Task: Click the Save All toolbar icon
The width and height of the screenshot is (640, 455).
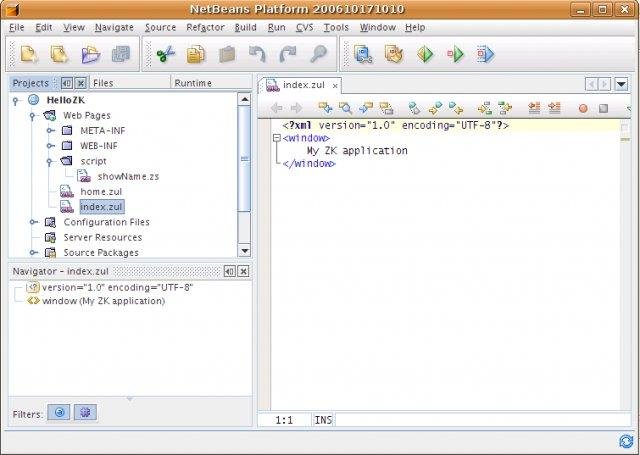Action: click(x=121, y=54)
